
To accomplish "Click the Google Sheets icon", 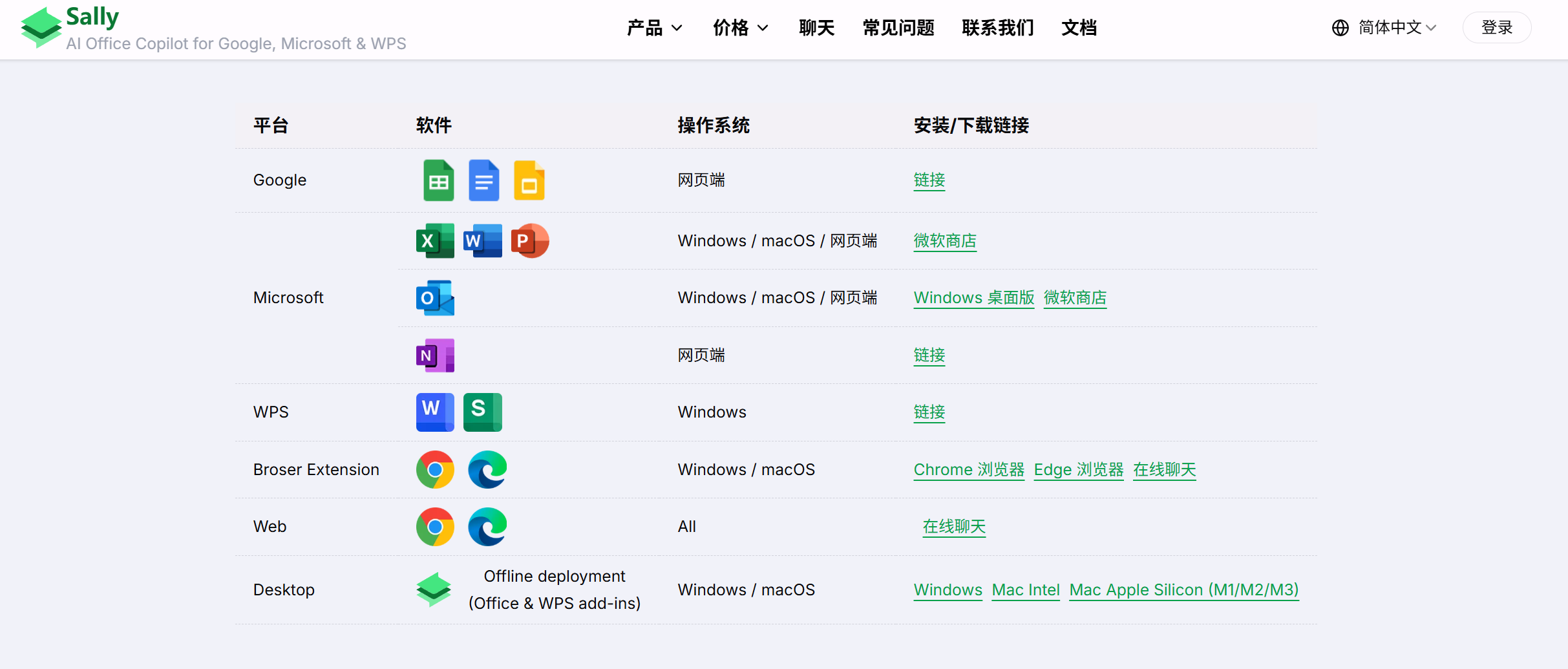I will (439, 180).
